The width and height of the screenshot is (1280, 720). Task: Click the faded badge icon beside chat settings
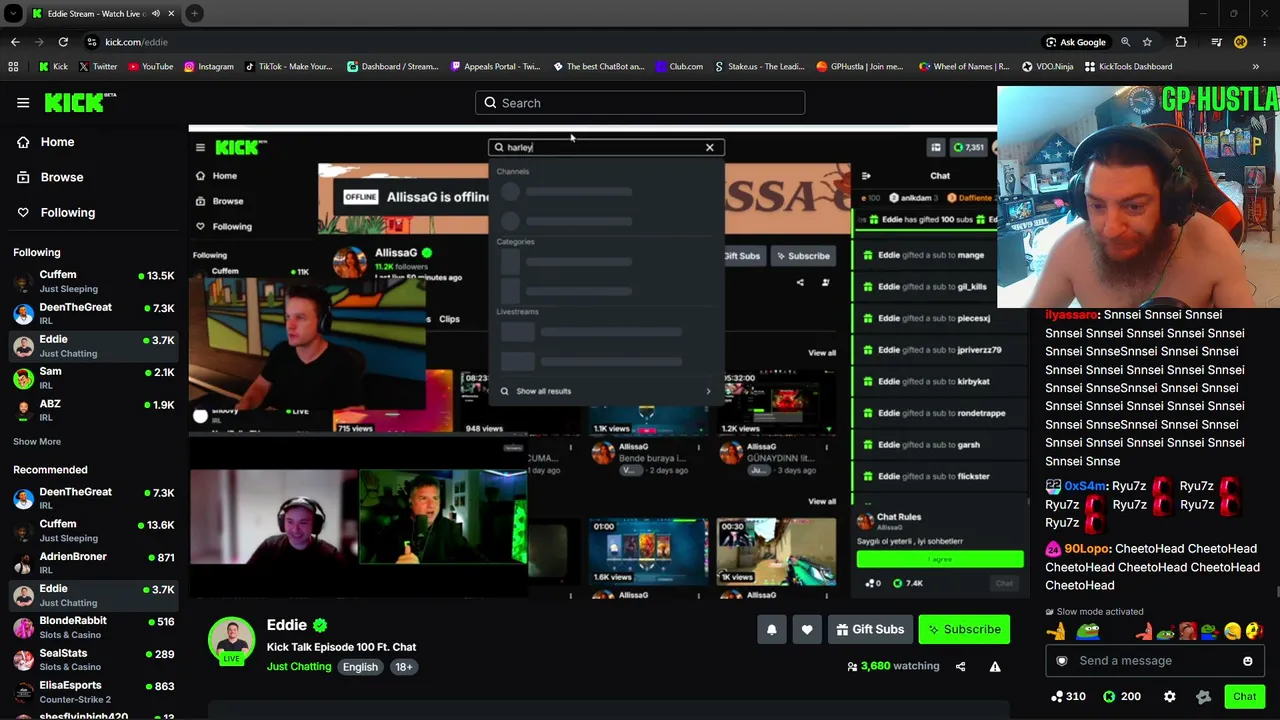[x=1204, y=696]
